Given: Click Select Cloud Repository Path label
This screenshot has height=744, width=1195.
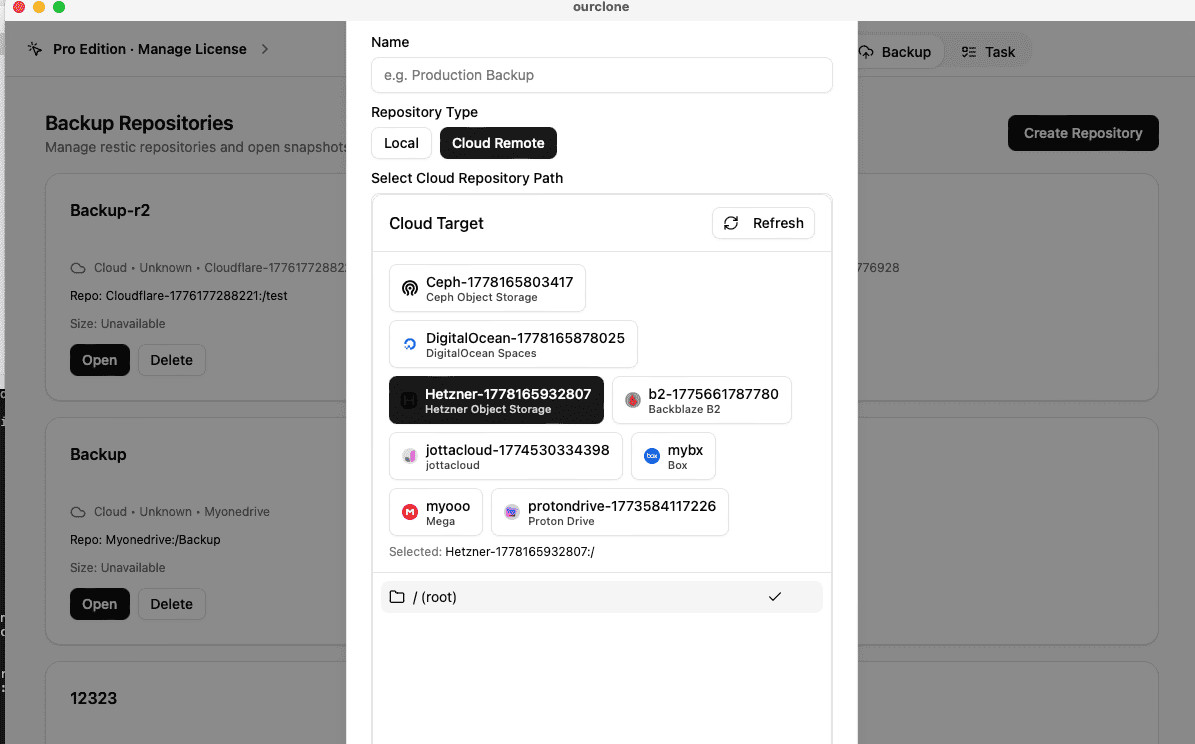Looking at the screenshot, I should (467, 178).
